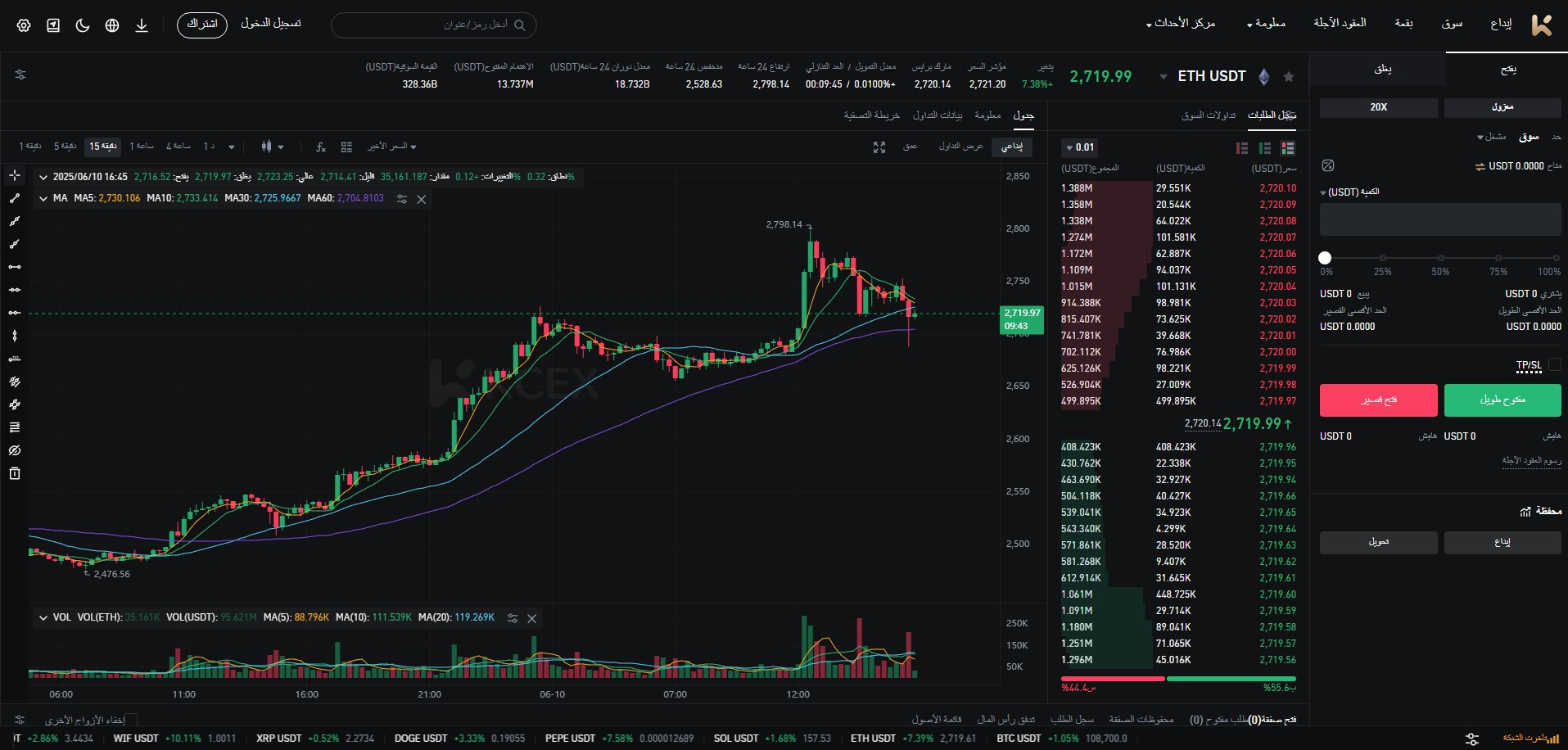Image resolution: width=1568 pixels, height=750 pixels.
Task: Click the USDT quantity input field
Action: [1440, 219]
